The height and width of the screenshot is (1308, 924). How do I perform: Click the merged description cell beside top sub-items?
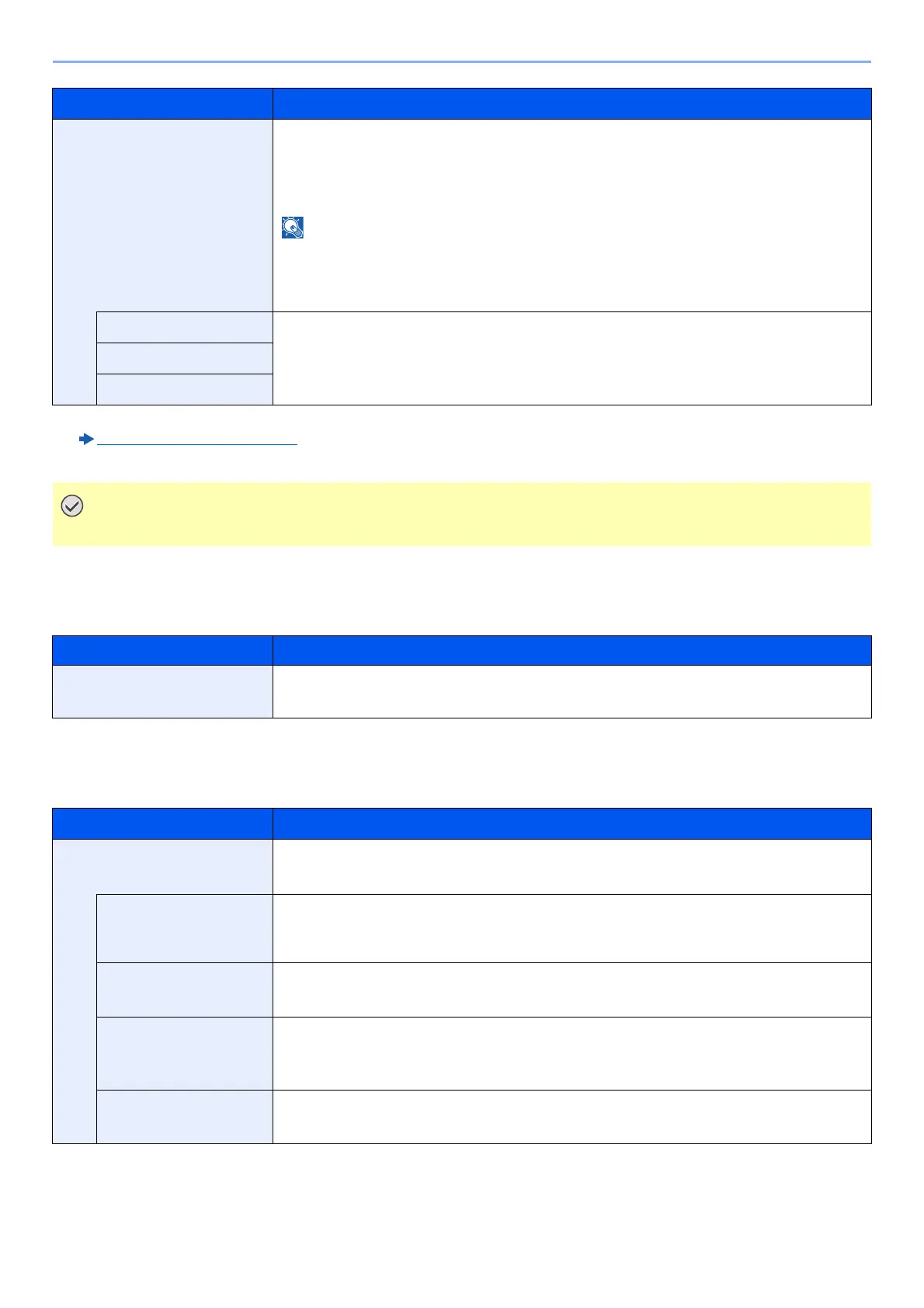[x=571, y=358]
